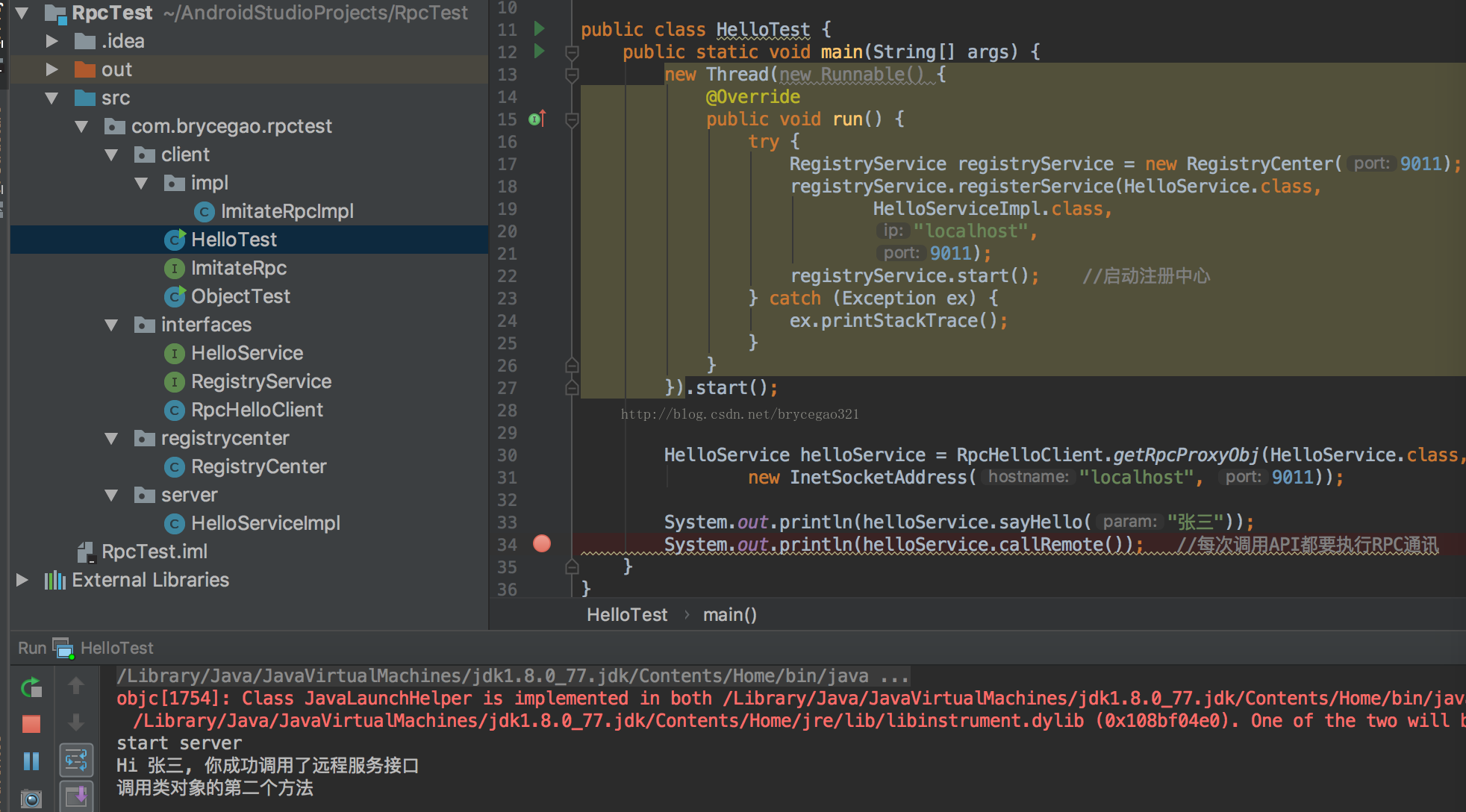Open RegistryCenter class
This screenshot has width=1466, height=812.
coord(258,466)
